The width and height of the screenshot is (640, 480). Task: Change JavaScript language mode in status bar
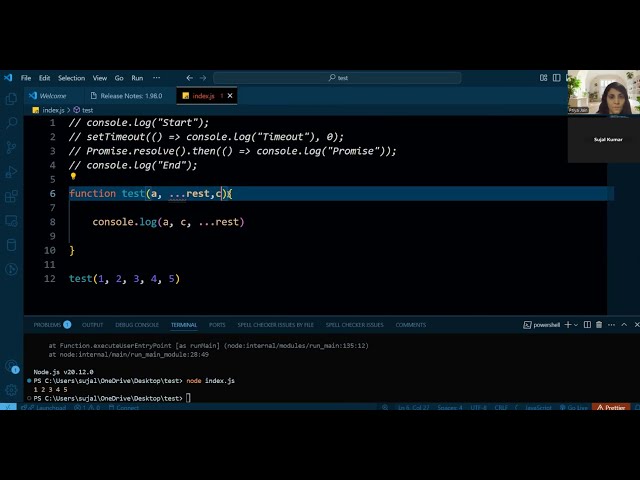click(x=538, y=407)
